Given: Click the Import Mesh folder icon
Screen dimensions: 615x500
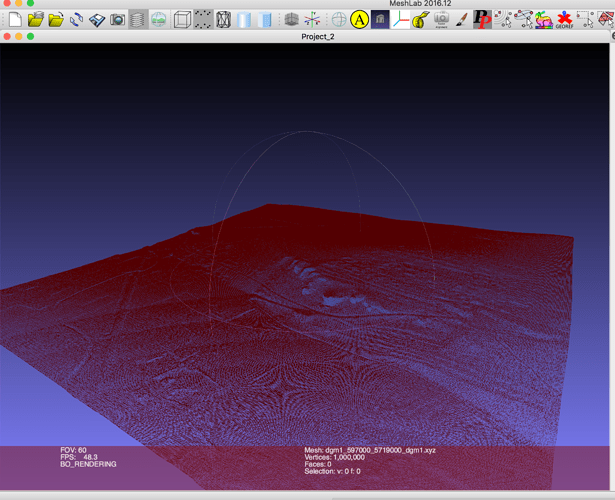Looking at the screenshot, I should pyautogui.click(x=56, y=19).
